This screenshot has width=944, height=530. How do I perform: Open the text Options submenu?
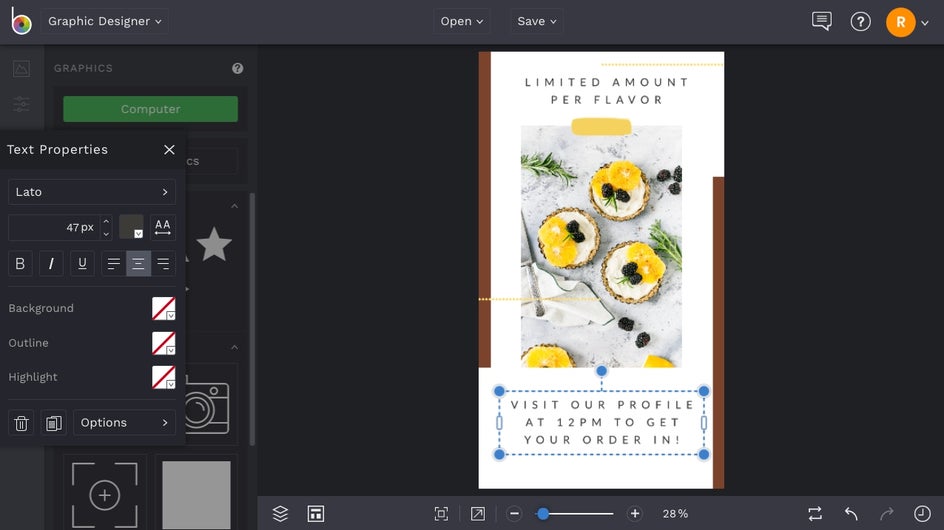click(125, 423)
